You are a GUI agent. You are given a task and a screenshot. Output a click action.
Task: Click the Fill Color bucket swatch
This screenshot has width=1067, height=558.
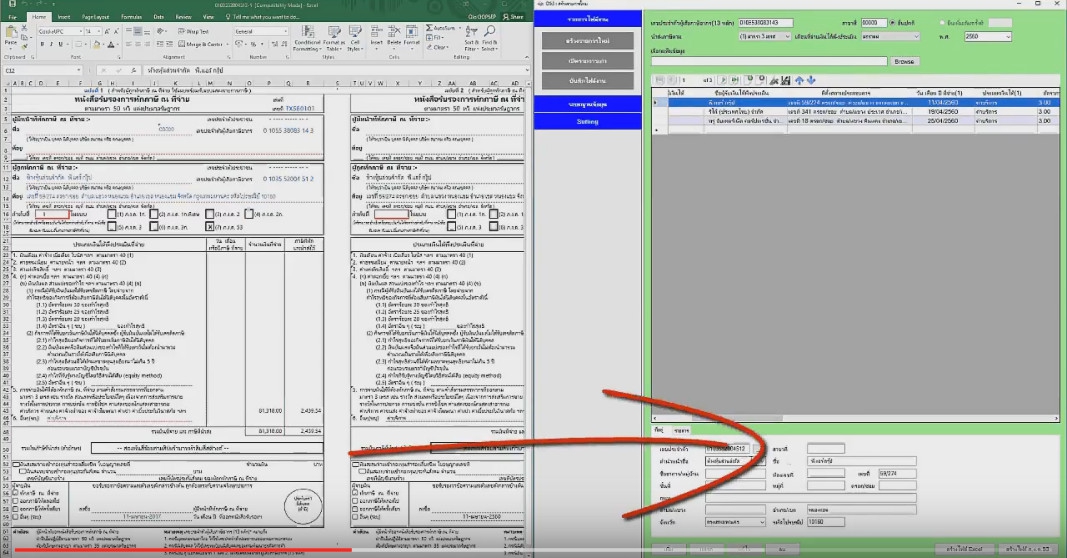97,45
